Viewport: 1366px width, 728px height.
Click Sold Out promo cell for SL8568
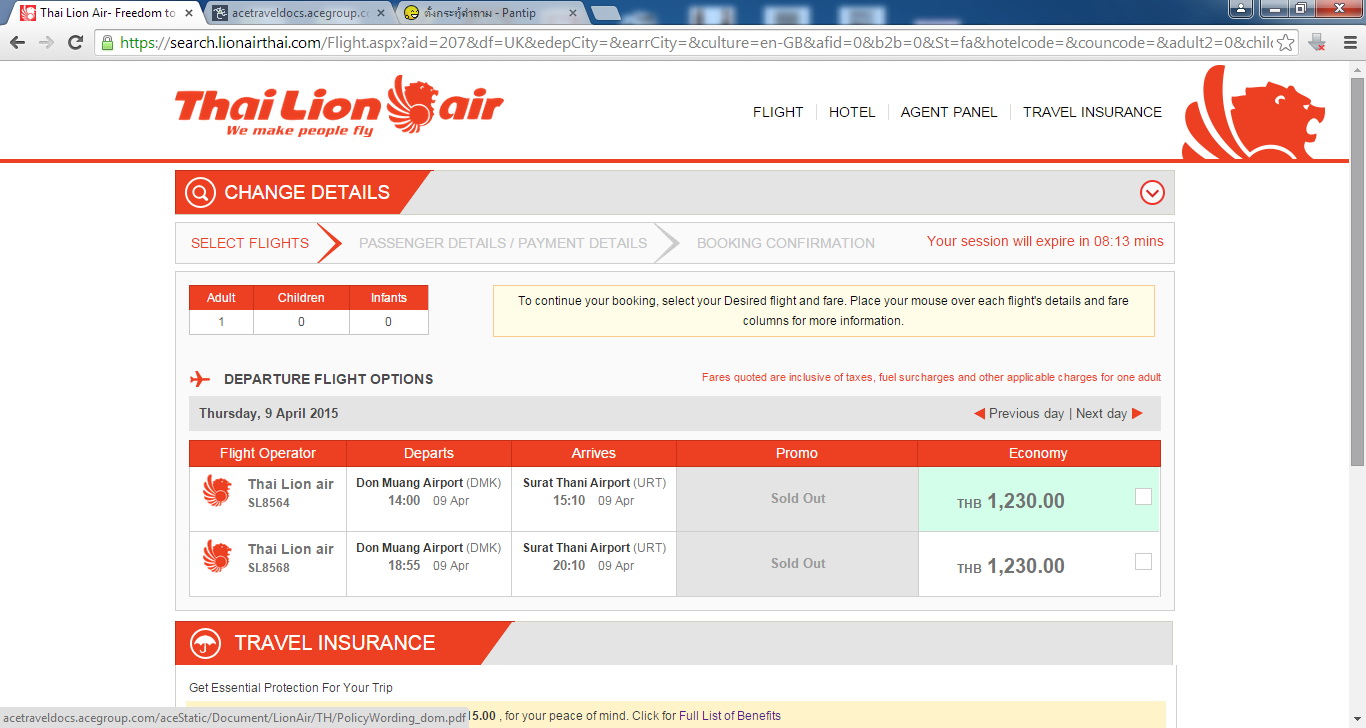point(798,563)
